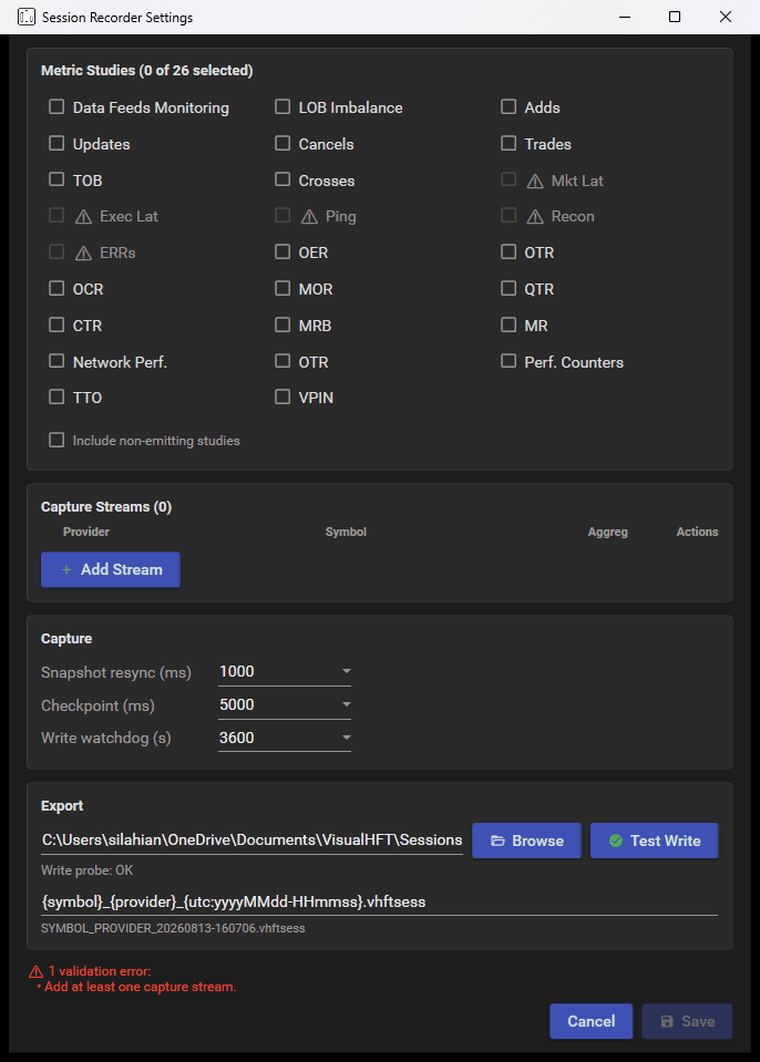Click the Cancel button

591,1021
